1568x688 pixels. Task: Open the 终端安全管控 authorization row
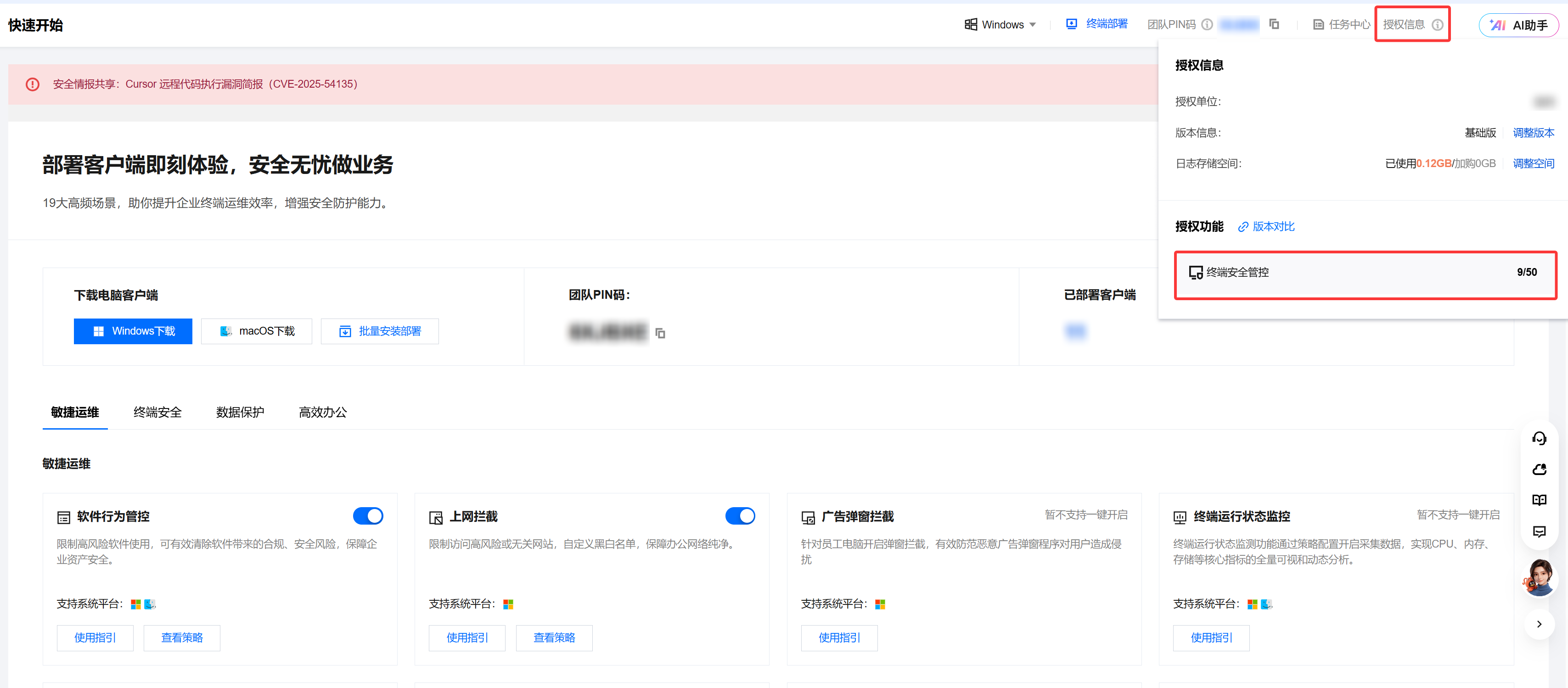(x=1365, y=273)
